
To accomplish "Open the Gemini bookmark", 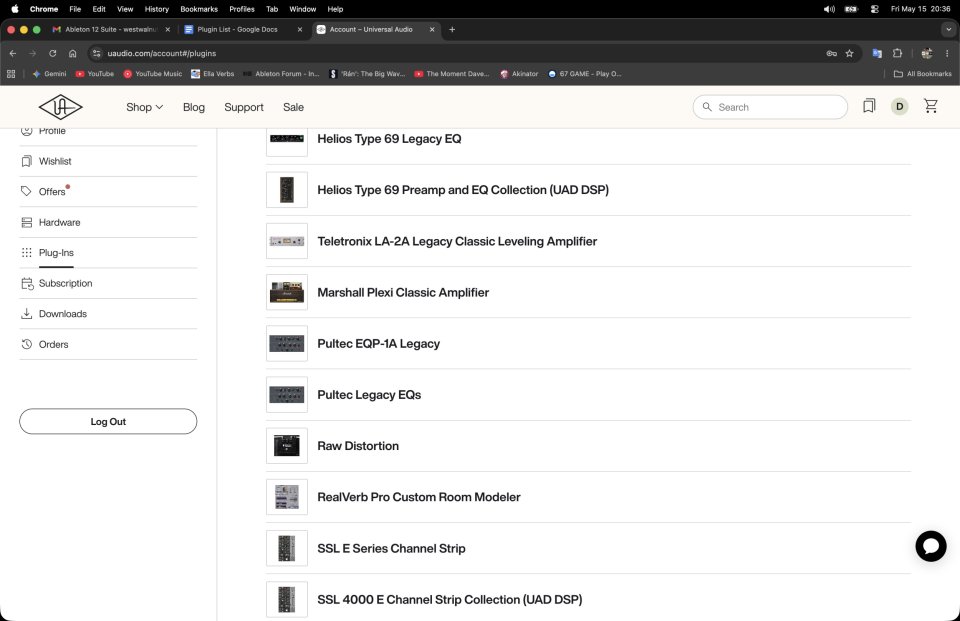I will (x=49, y=73).
